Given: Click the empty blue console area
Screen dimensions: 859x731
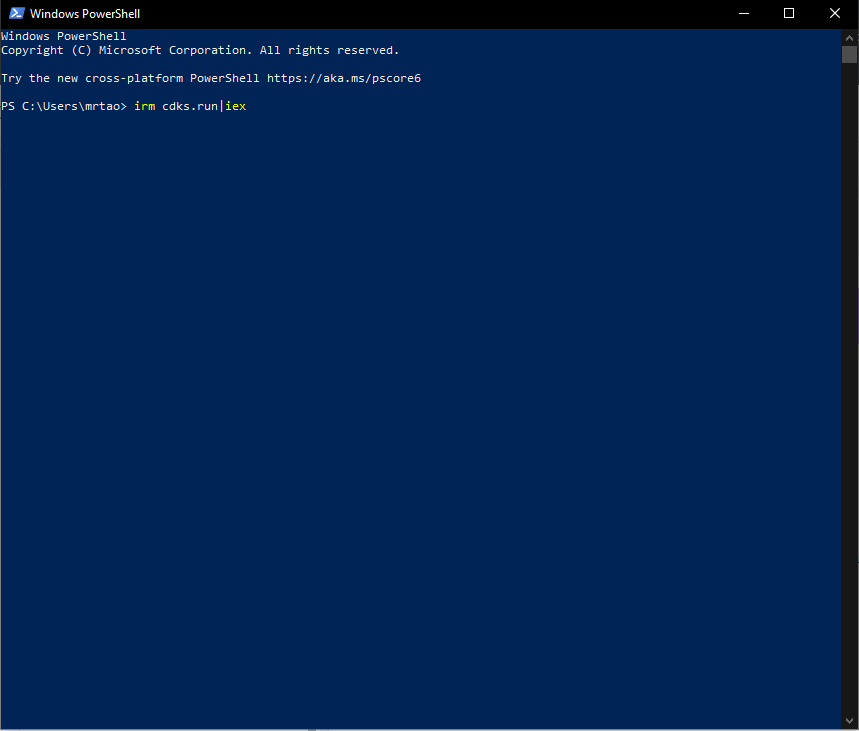Looking at the screenshot, I should (x=420, y=400).
